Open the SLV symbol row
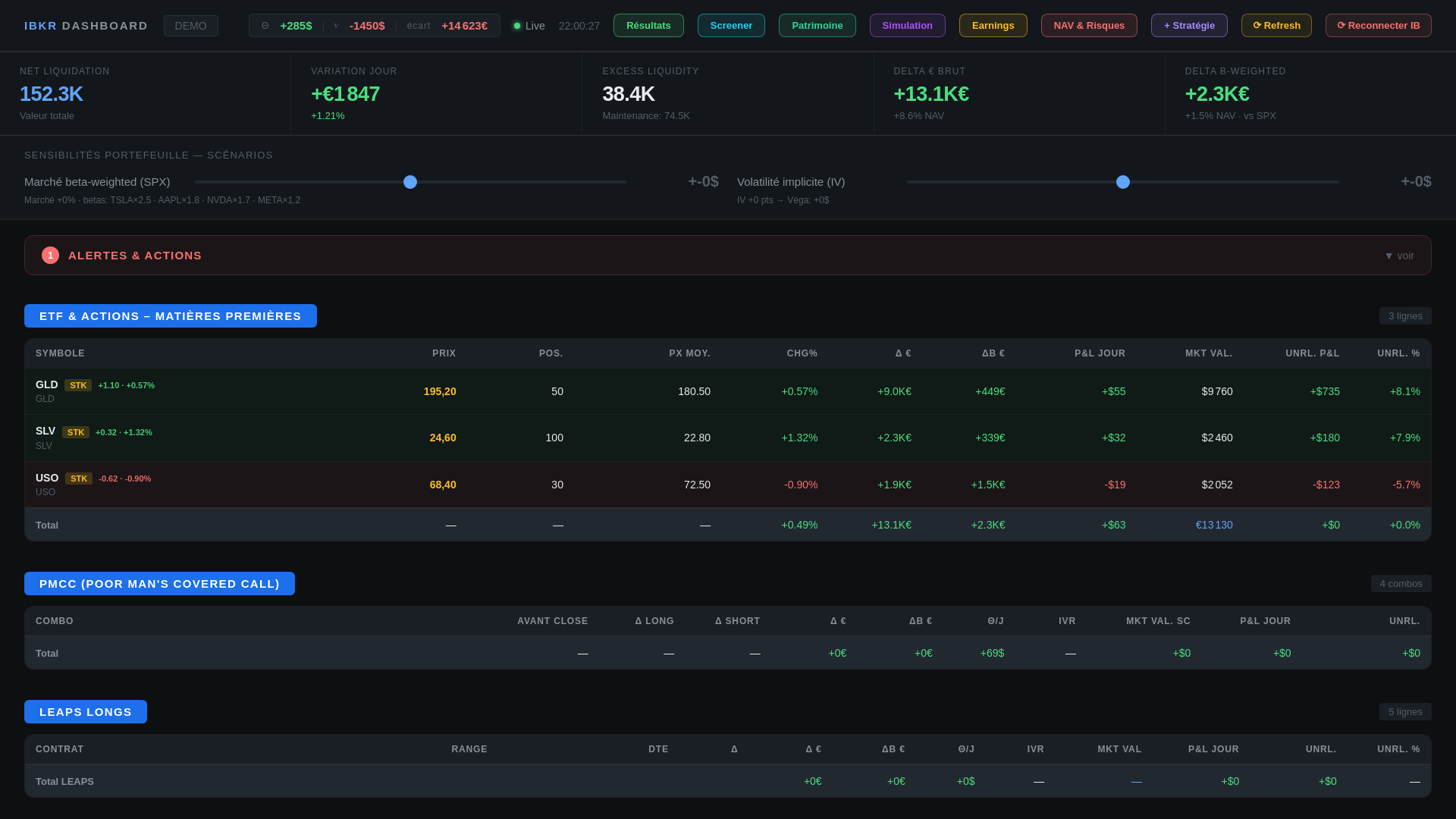This screenshot has width=1456, height=819. [x=728, y=438]
